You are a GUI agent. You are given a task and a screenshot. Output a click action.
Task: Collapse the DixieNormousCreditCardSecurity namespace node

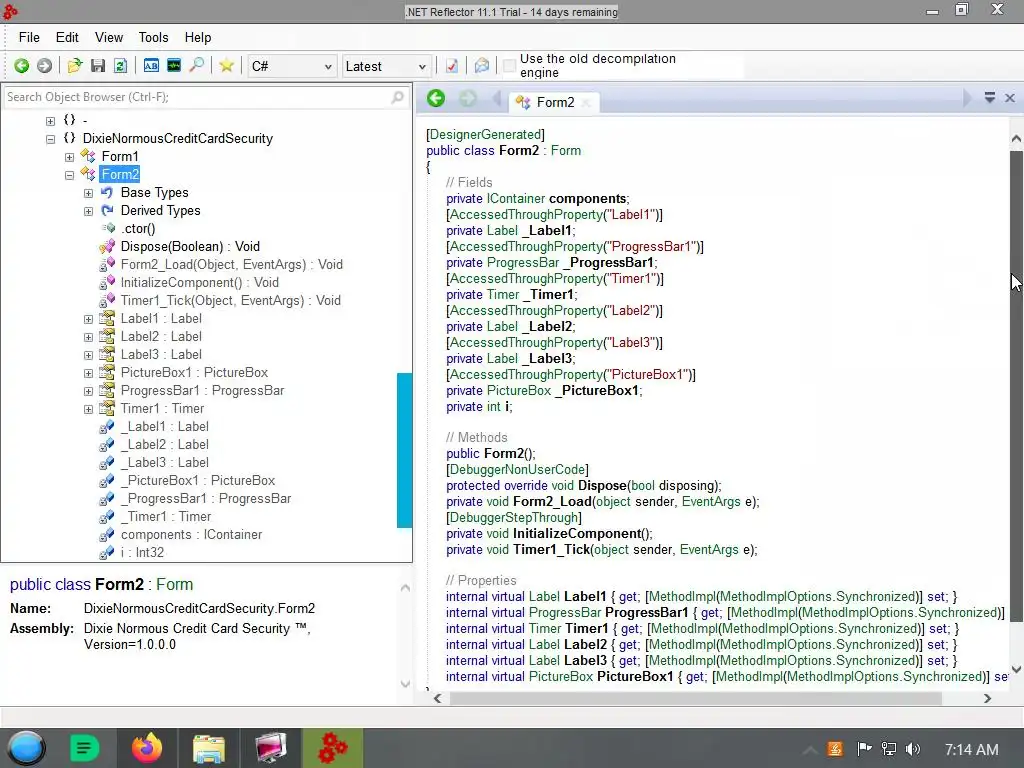pyautogui.click(x=50, y=138)
